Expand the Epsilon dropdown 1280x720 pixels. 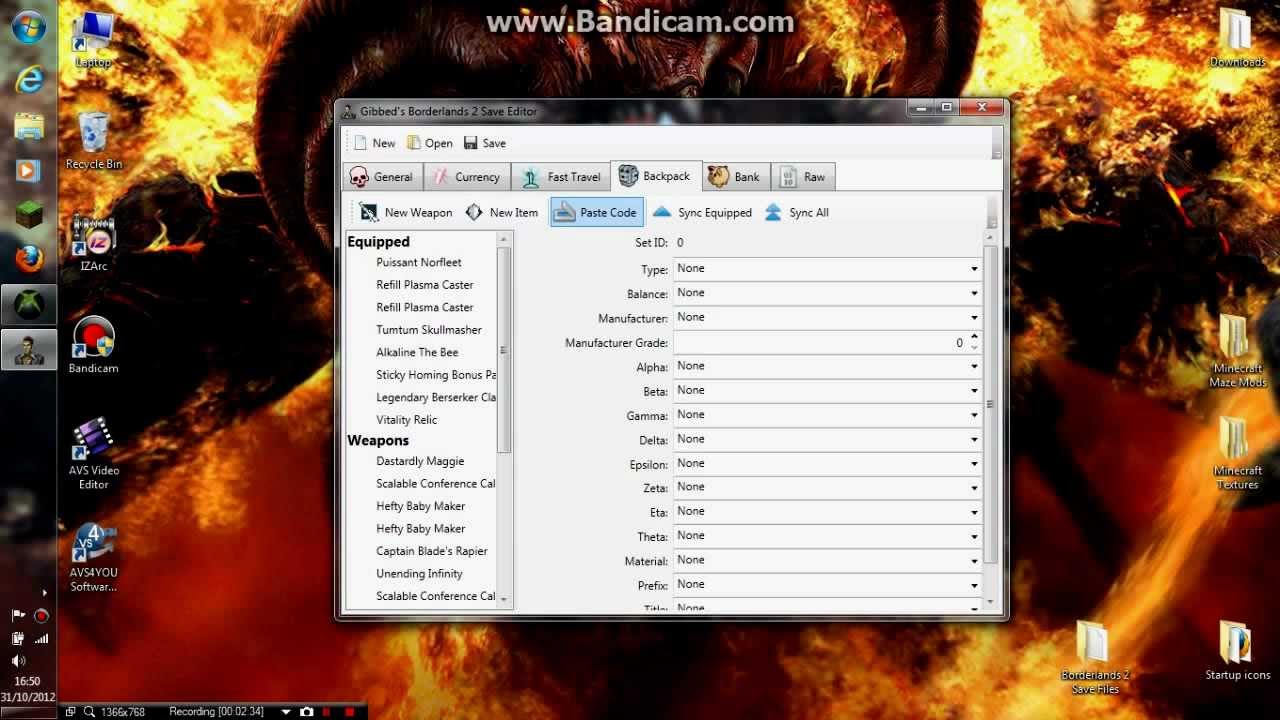coord(828,463)
